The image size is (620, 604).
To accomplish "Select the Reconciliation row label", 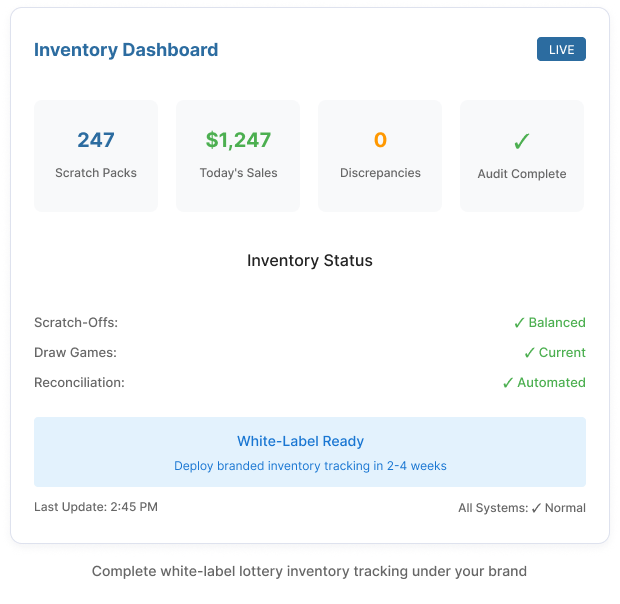I will click(x=79, y=383).
